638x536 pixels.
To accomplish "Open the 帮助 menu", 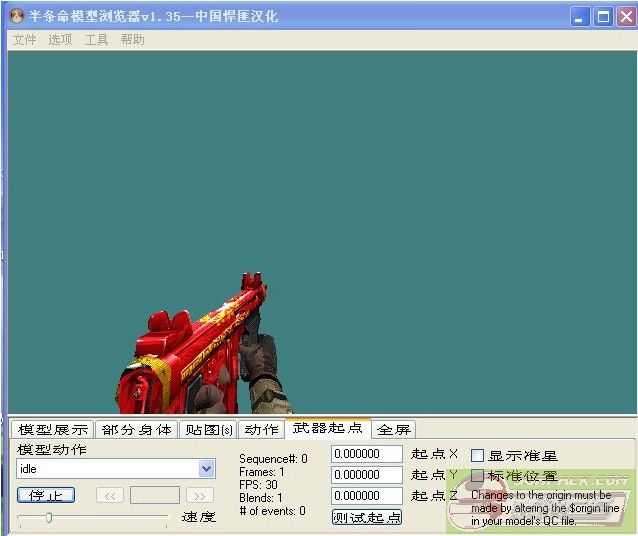I will [x=132, y=40].
